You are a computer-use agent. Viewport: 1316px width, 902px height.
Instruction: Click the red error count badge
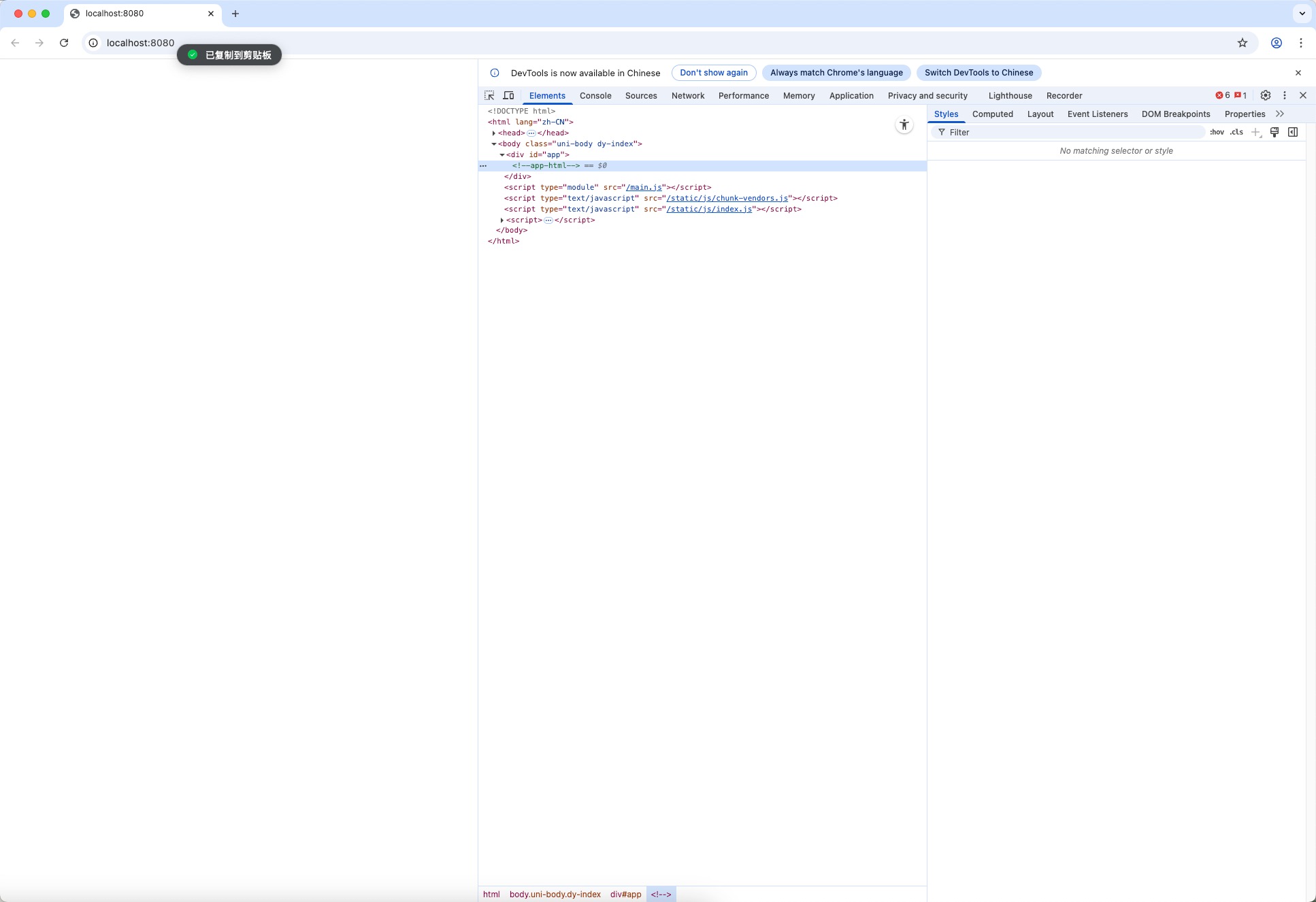click(x=1223, y=95)
